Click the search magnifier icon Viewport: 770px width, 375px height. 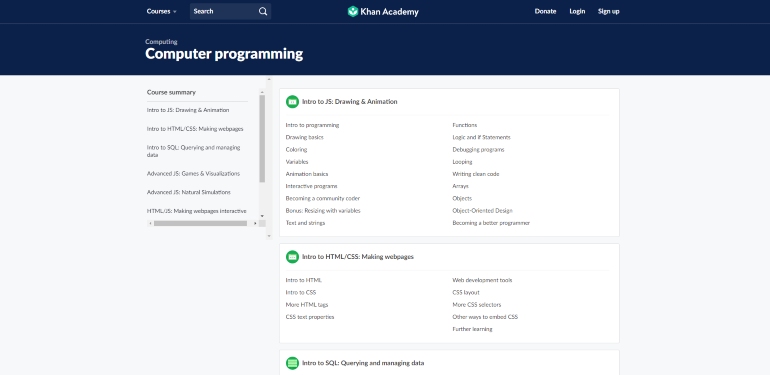[x=263, y=11]
